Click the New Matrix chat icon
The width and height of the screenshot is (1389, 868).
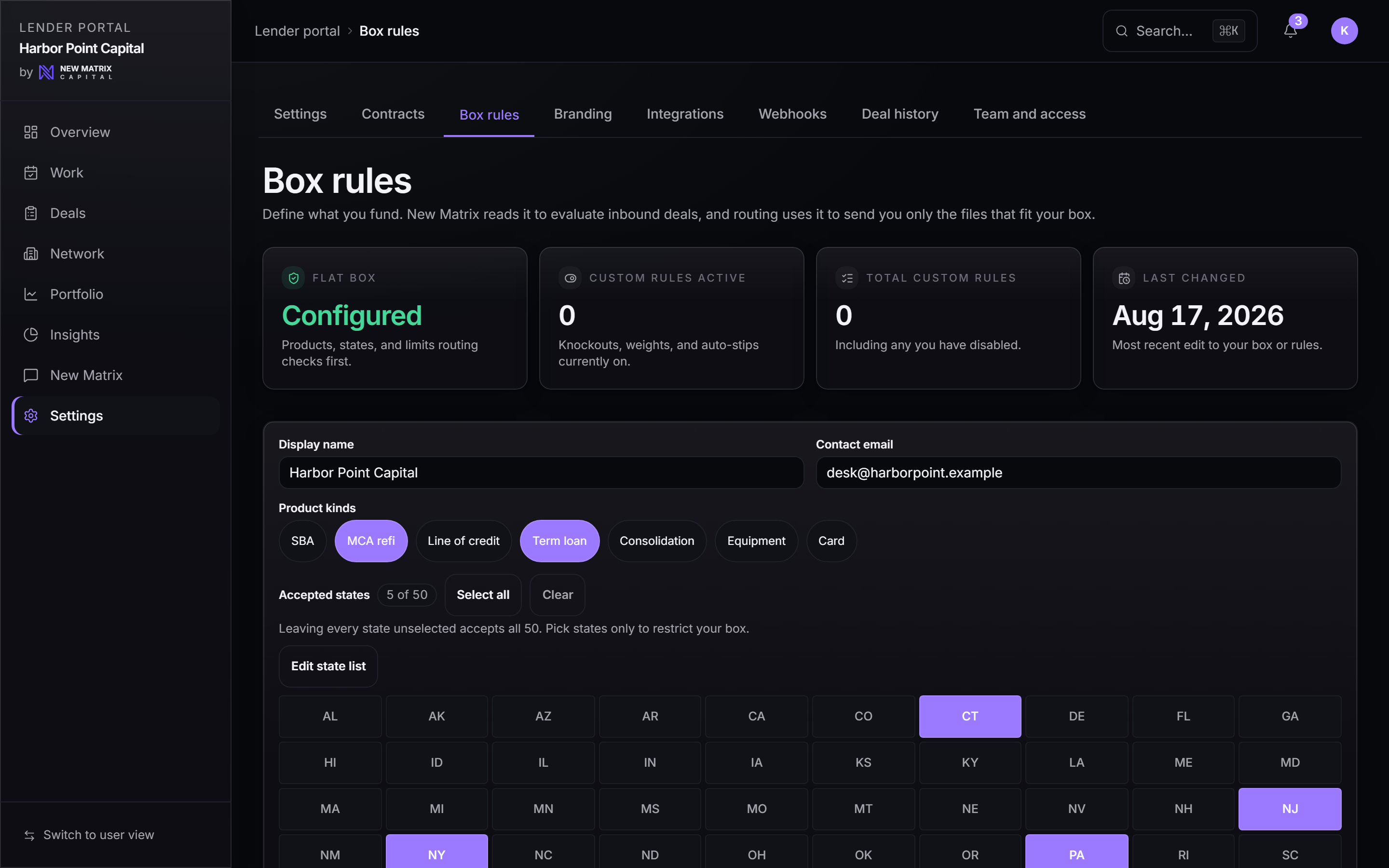(31, 375)
